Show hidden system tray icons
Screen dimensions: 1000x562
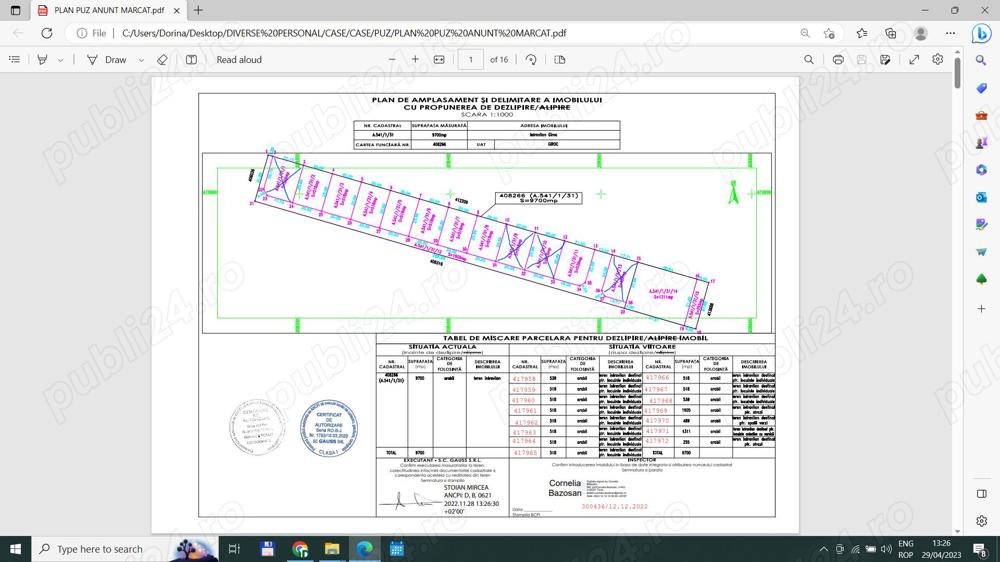(x=823, y=549)
